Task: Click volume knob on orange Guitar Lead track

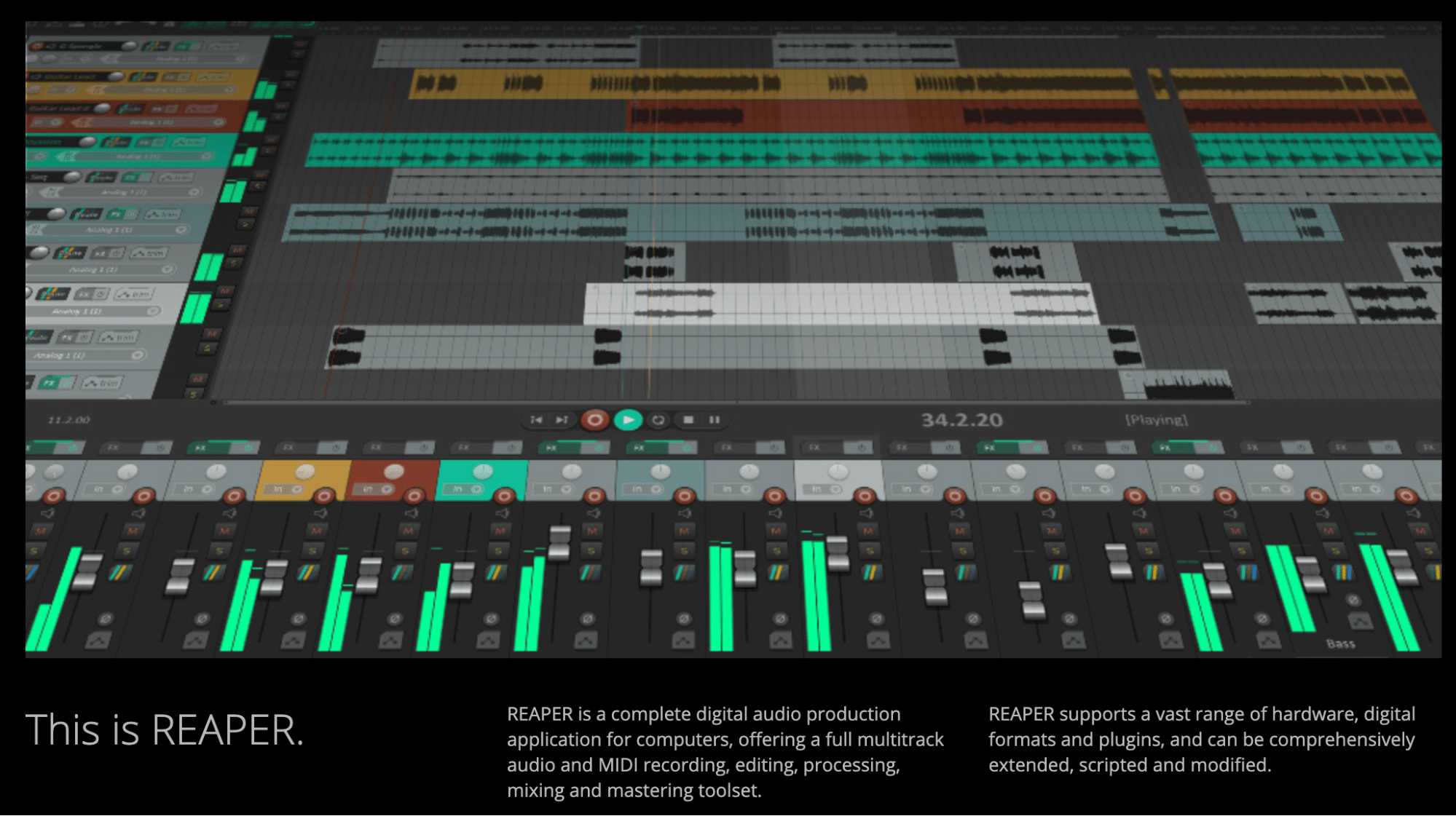Action: click(115, 76)
